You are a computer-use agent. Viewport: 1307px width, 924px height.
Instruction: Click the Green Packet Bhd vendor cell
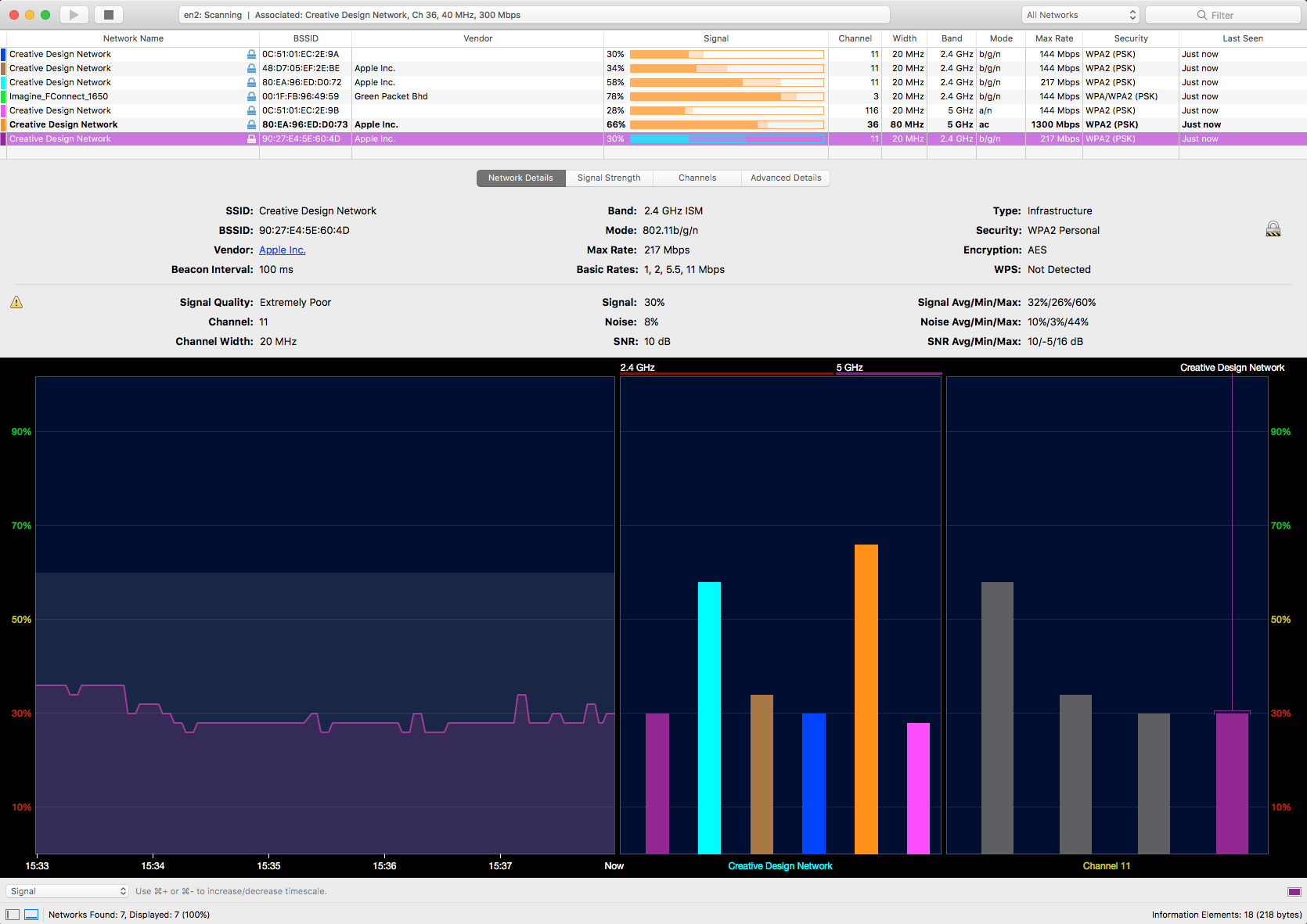391,97
